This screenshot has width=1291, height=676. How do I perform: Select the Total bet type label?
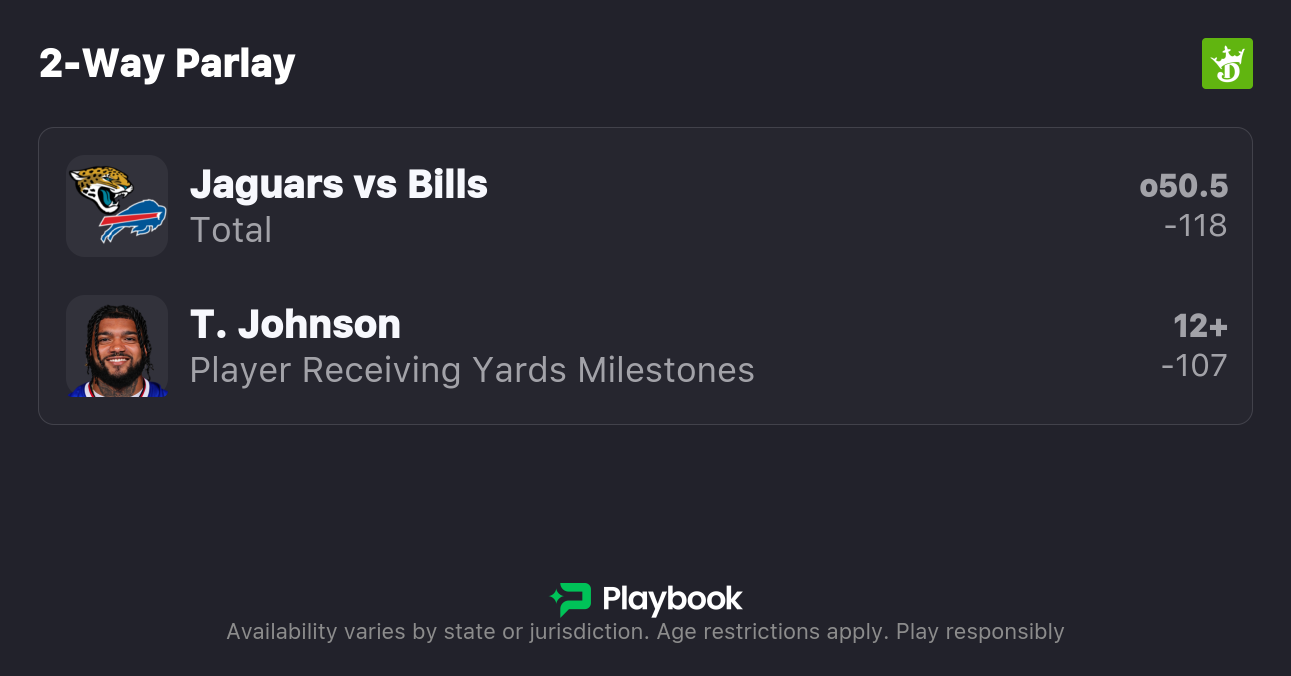point(231,230)
